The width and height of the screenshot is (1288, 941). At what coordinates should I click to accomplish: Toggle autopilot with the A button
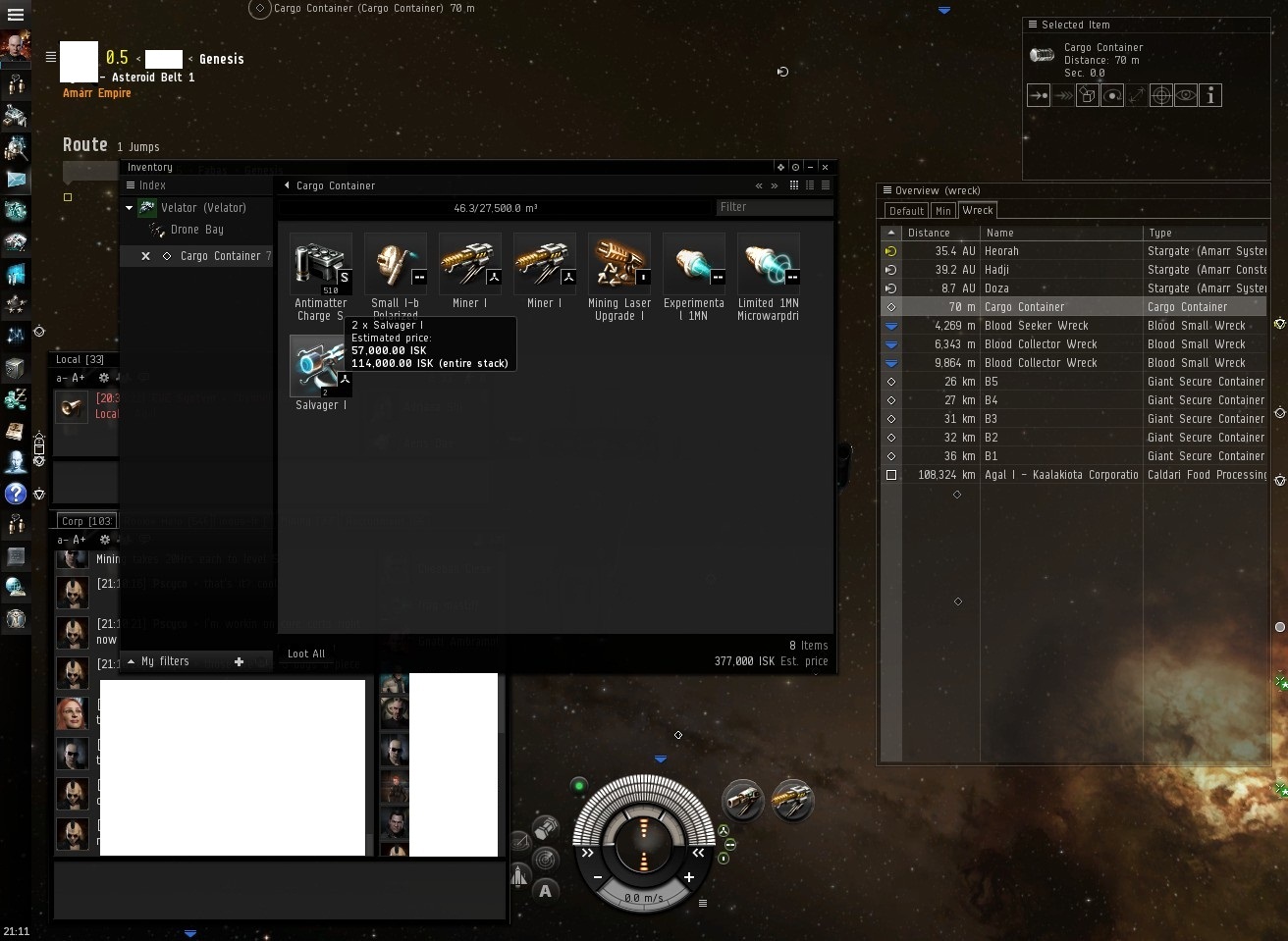545,891
